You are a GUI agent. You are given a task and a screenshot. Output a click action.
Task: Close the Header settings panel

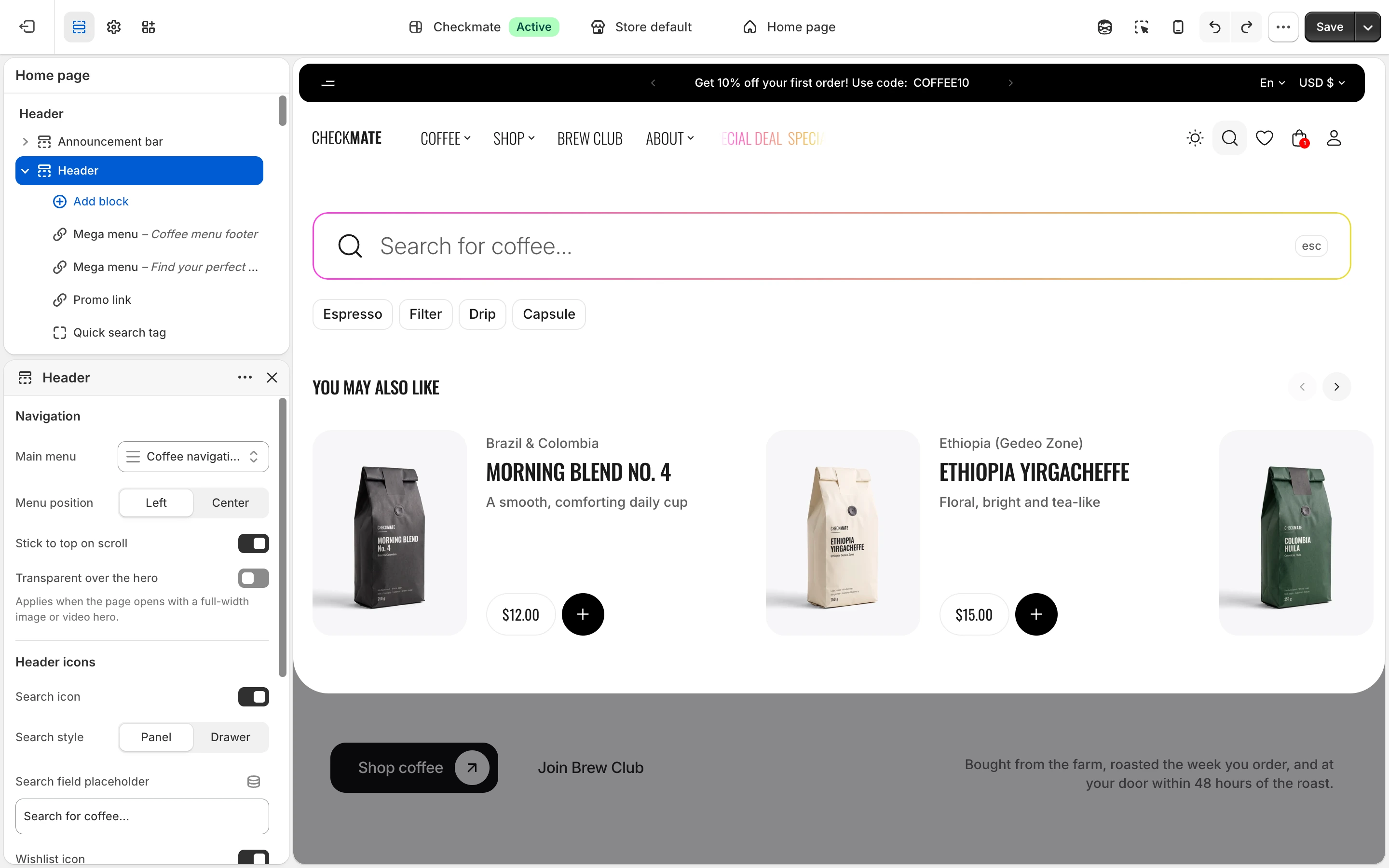point(272,377)
